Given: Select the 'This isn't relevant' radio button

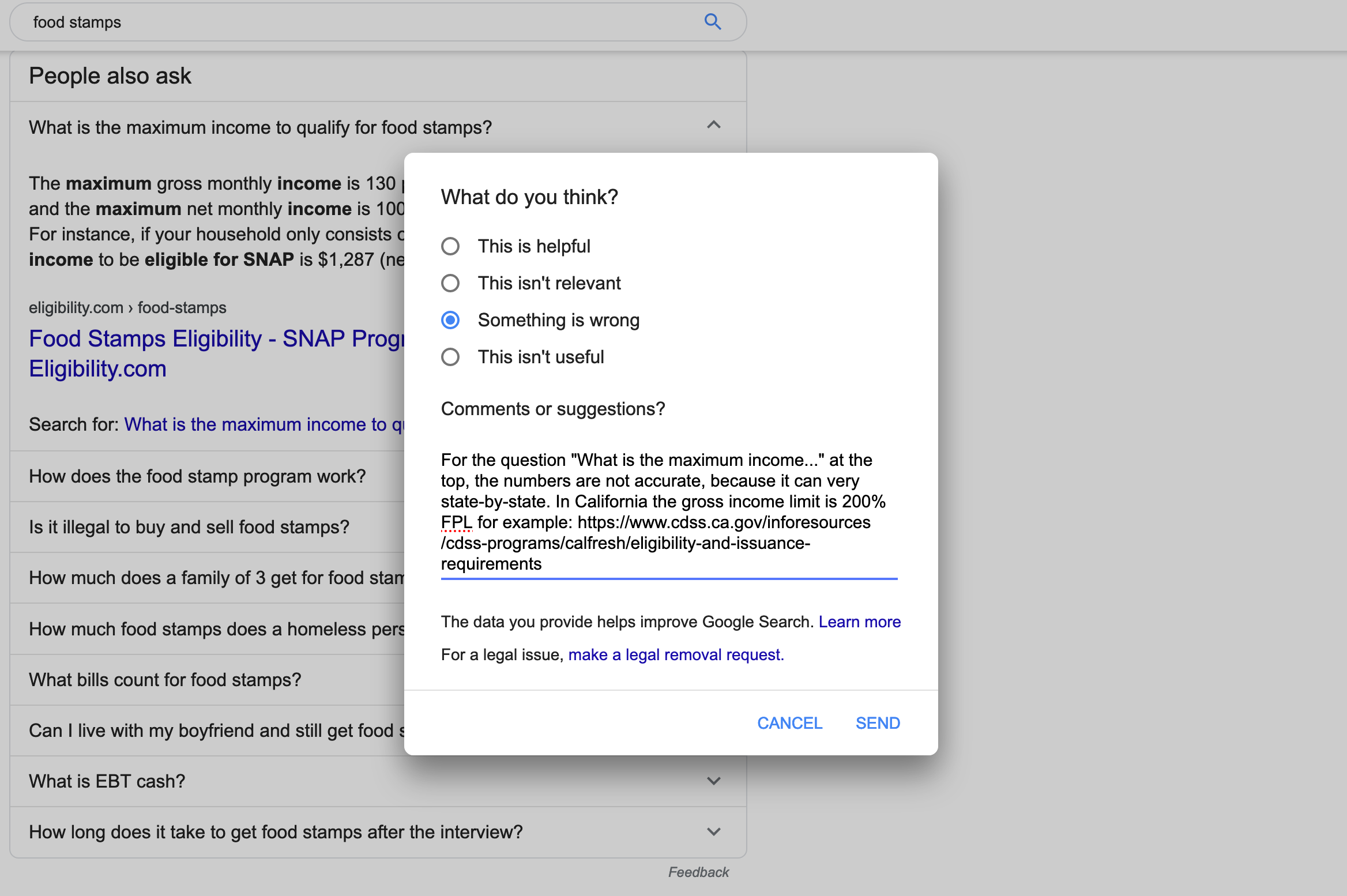Looking at the screenshot, I should coord(450,283).
